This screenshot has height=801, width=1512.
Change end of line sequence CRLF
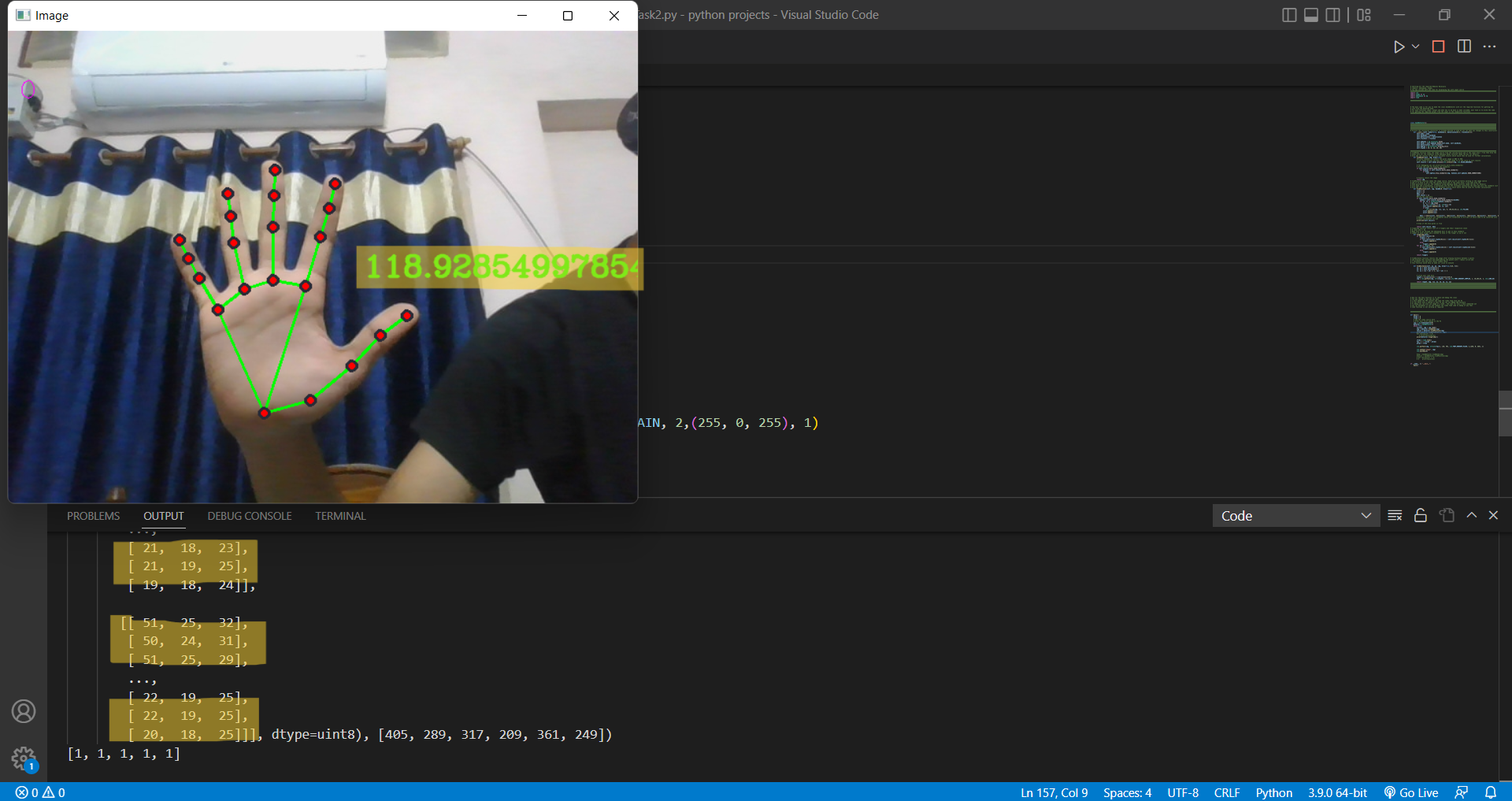coord(1227,792)
